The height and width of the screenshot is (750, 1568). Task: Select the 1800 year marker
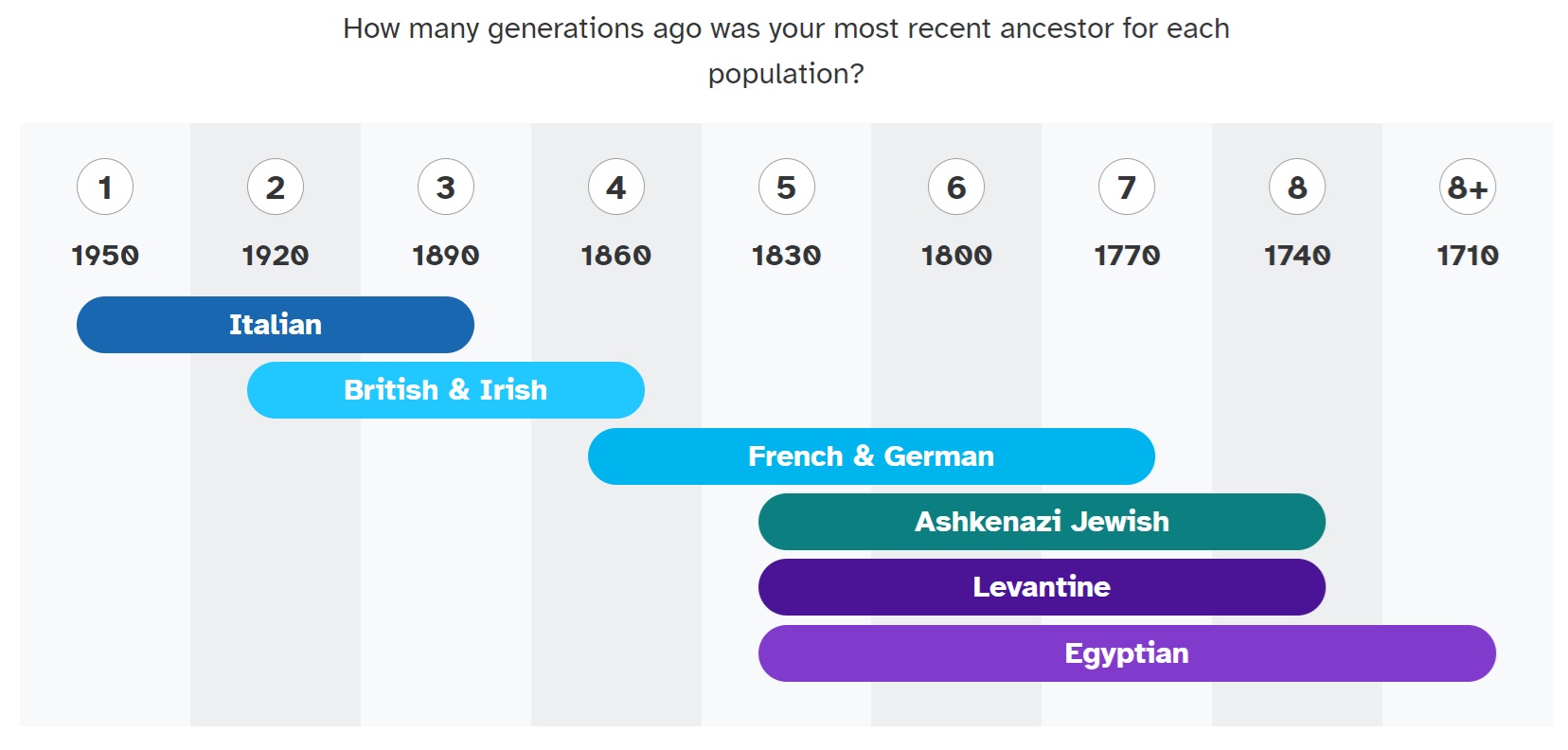pos(956,256)
